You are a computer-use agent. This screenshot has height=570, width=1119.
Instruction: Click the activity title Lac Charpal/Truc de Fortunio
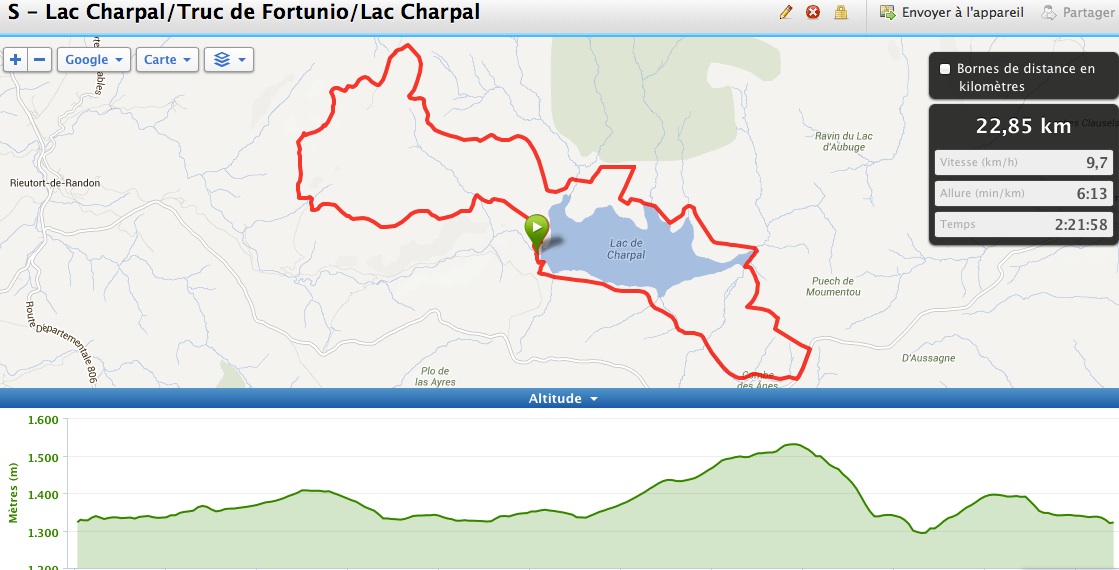pos(243,12)
